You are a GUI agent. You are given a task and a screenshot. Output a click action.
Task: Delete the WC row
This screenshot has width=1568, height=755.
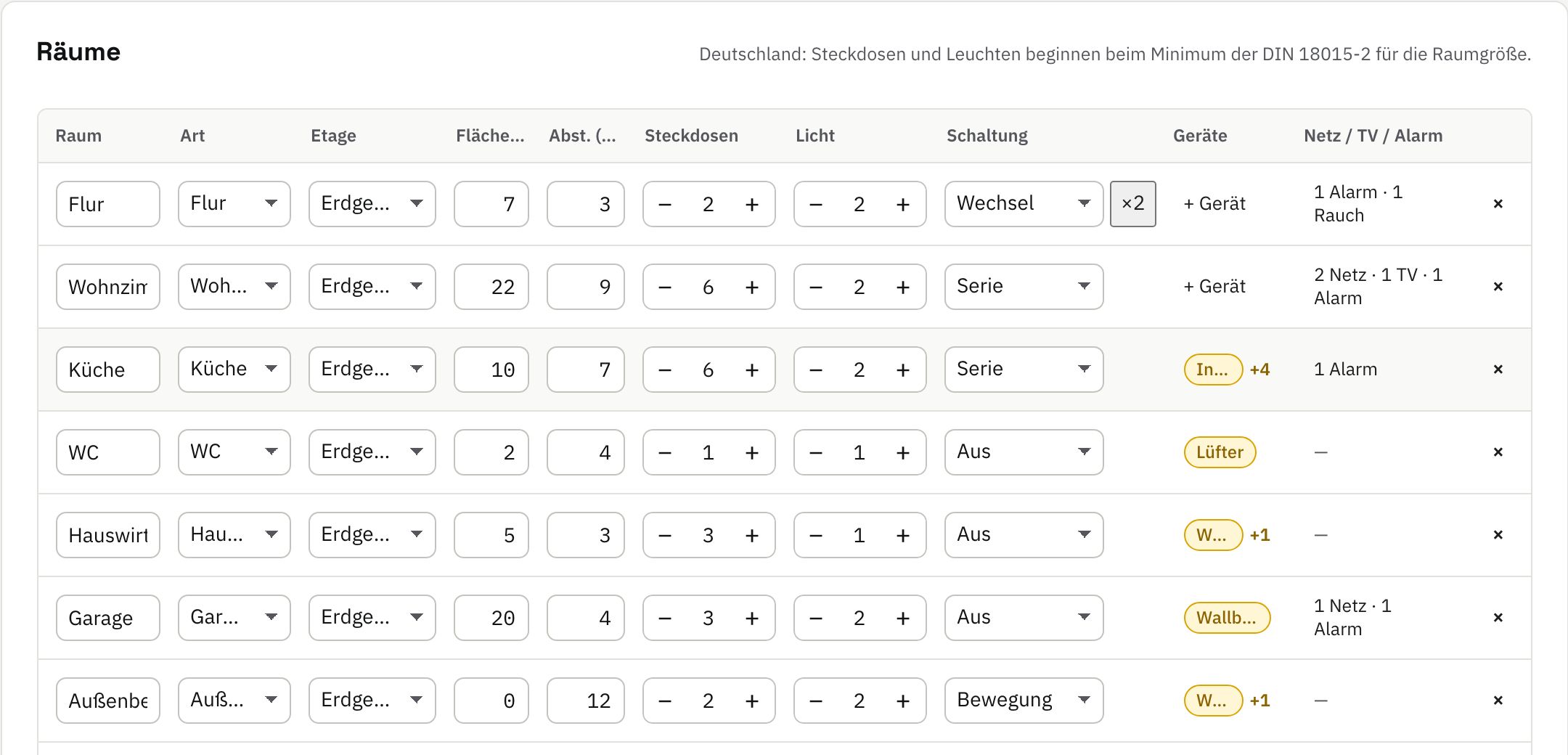click(1498, 452)
